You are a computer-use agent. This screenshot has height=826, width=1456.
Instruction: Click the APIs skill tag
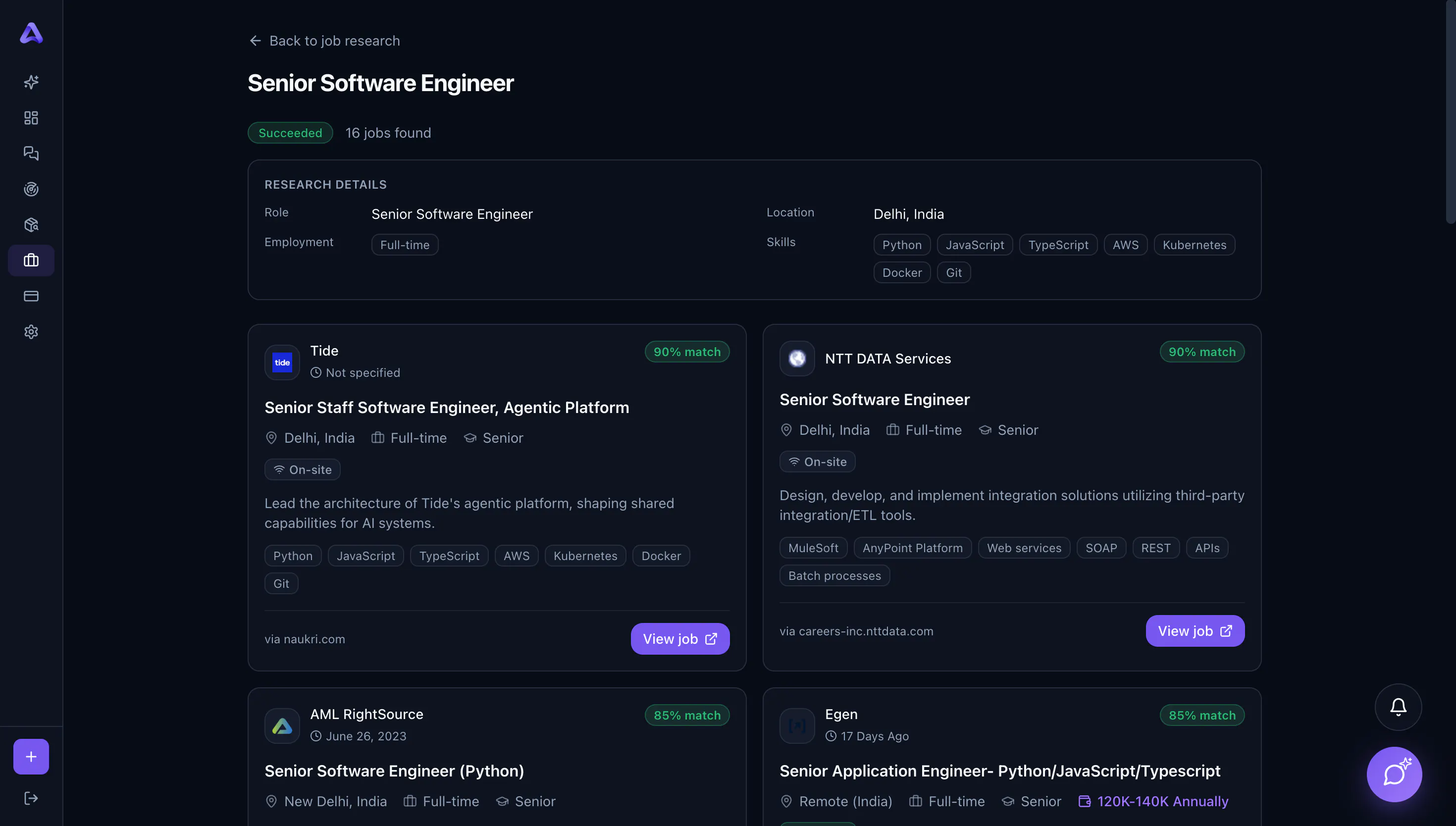coord(1207,548)
